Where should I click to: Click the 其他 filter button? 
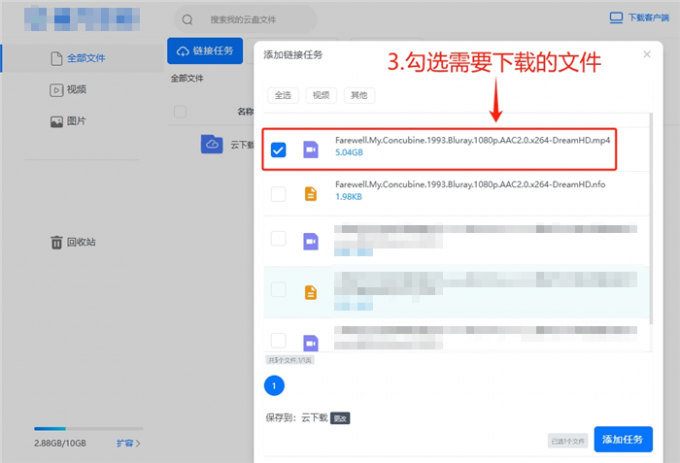pos(359,95)
